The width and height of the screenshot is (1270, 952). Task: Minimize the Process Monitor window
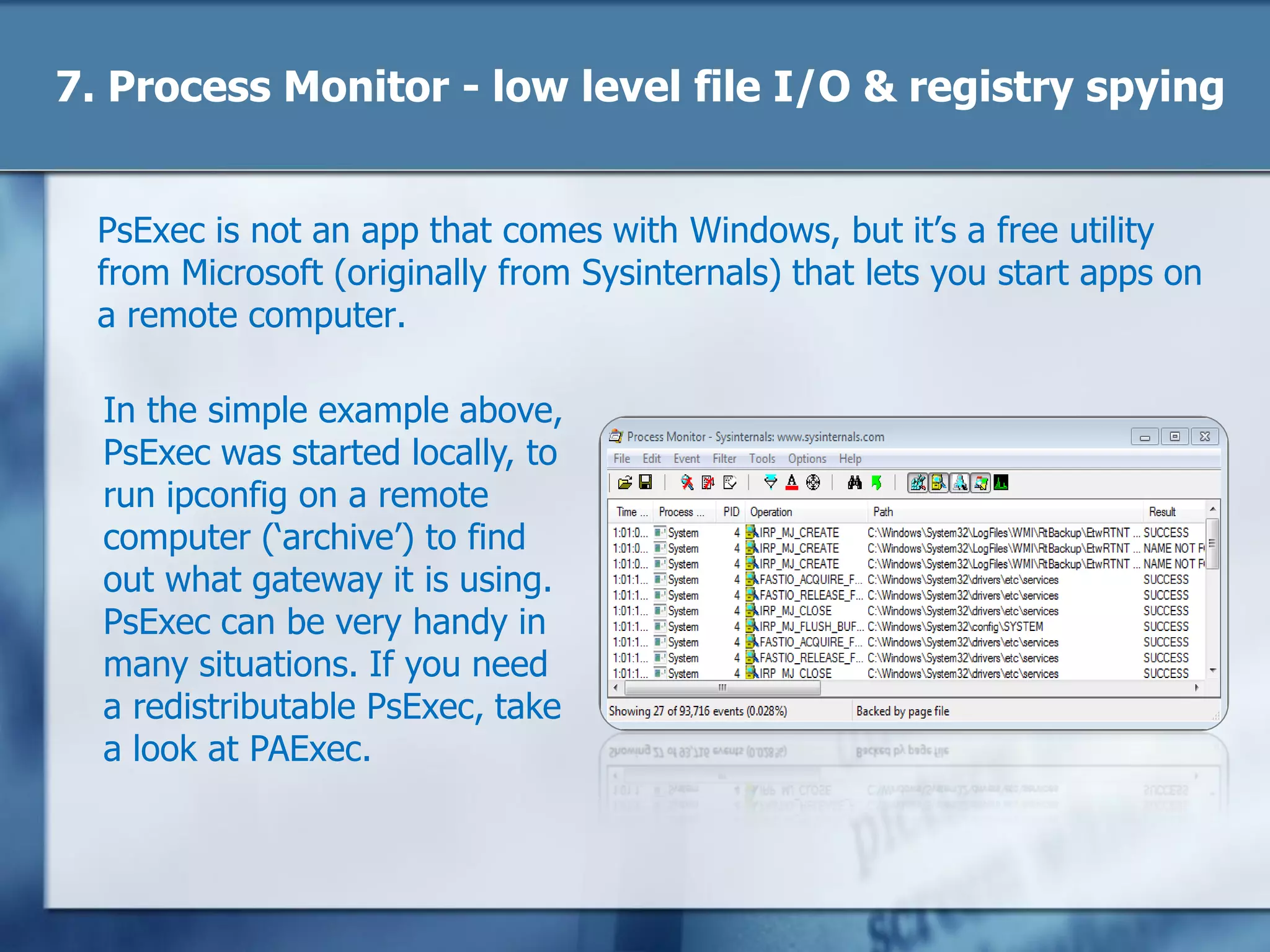[1145, 437]
